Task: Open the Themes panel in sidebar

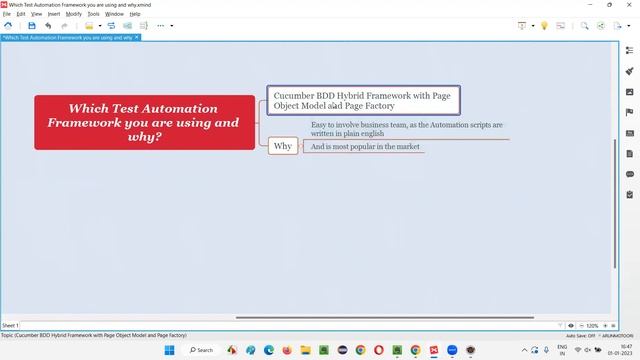Action: [x=629, y=133]
